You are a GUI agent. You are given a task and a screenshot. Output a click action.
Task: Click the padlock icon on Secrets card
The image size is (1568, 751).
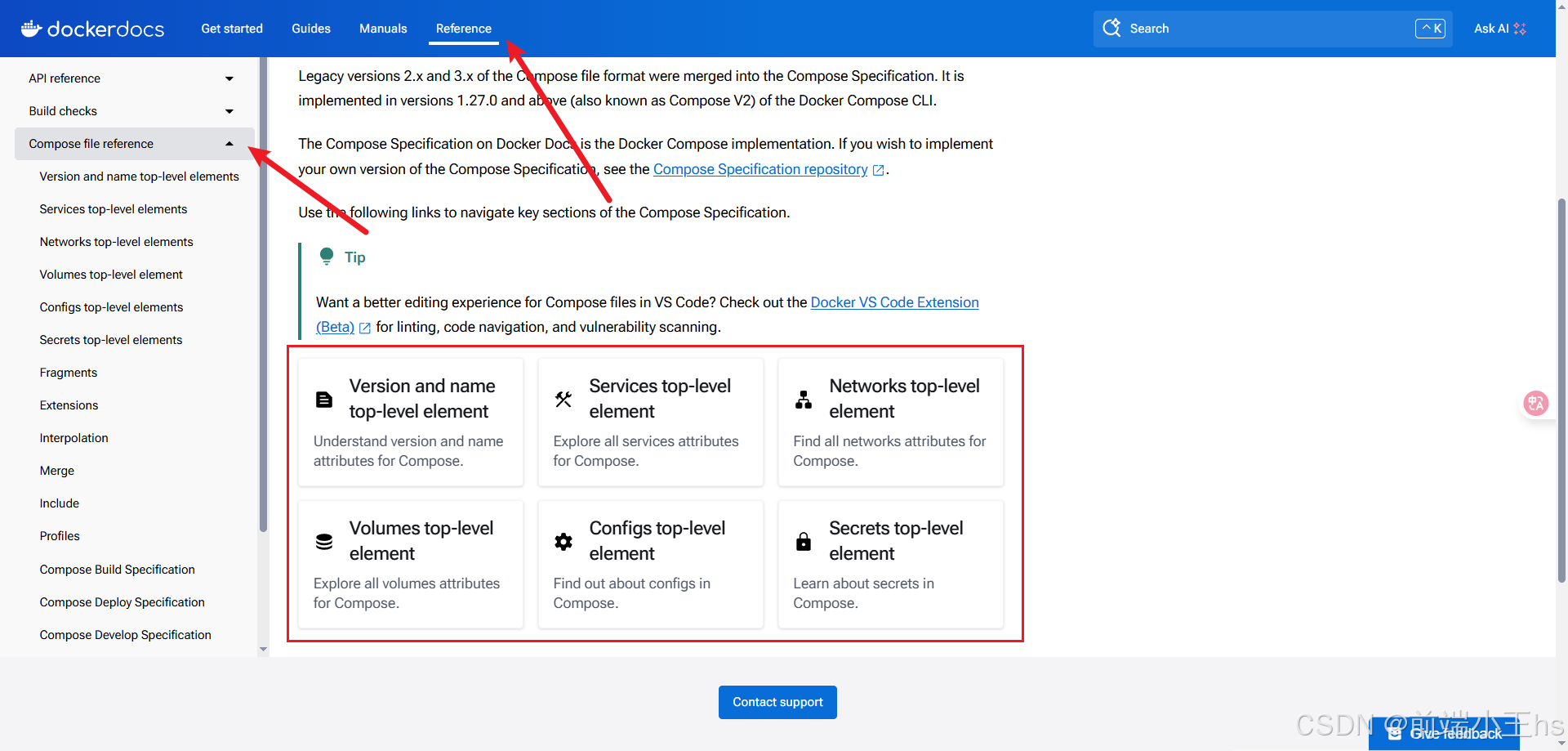[804, 541]
